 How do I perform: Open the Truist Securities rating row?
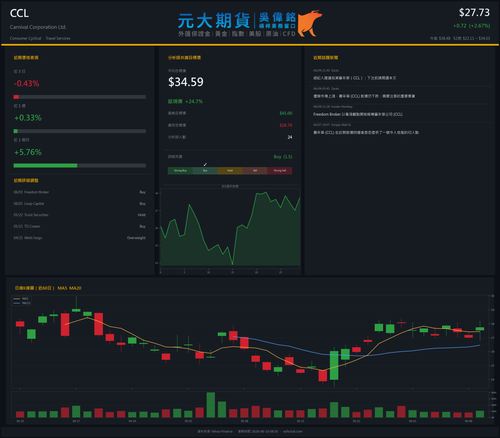[x=80, y=215]
